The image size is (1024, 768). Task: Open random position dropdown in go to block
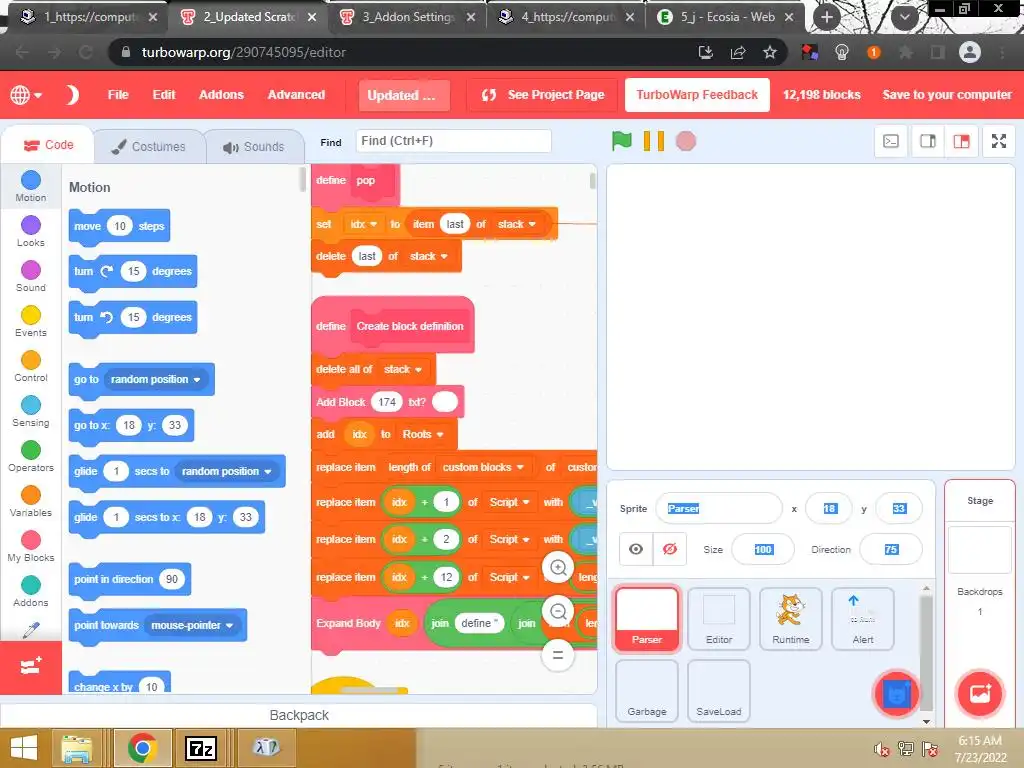pos(155,379)
